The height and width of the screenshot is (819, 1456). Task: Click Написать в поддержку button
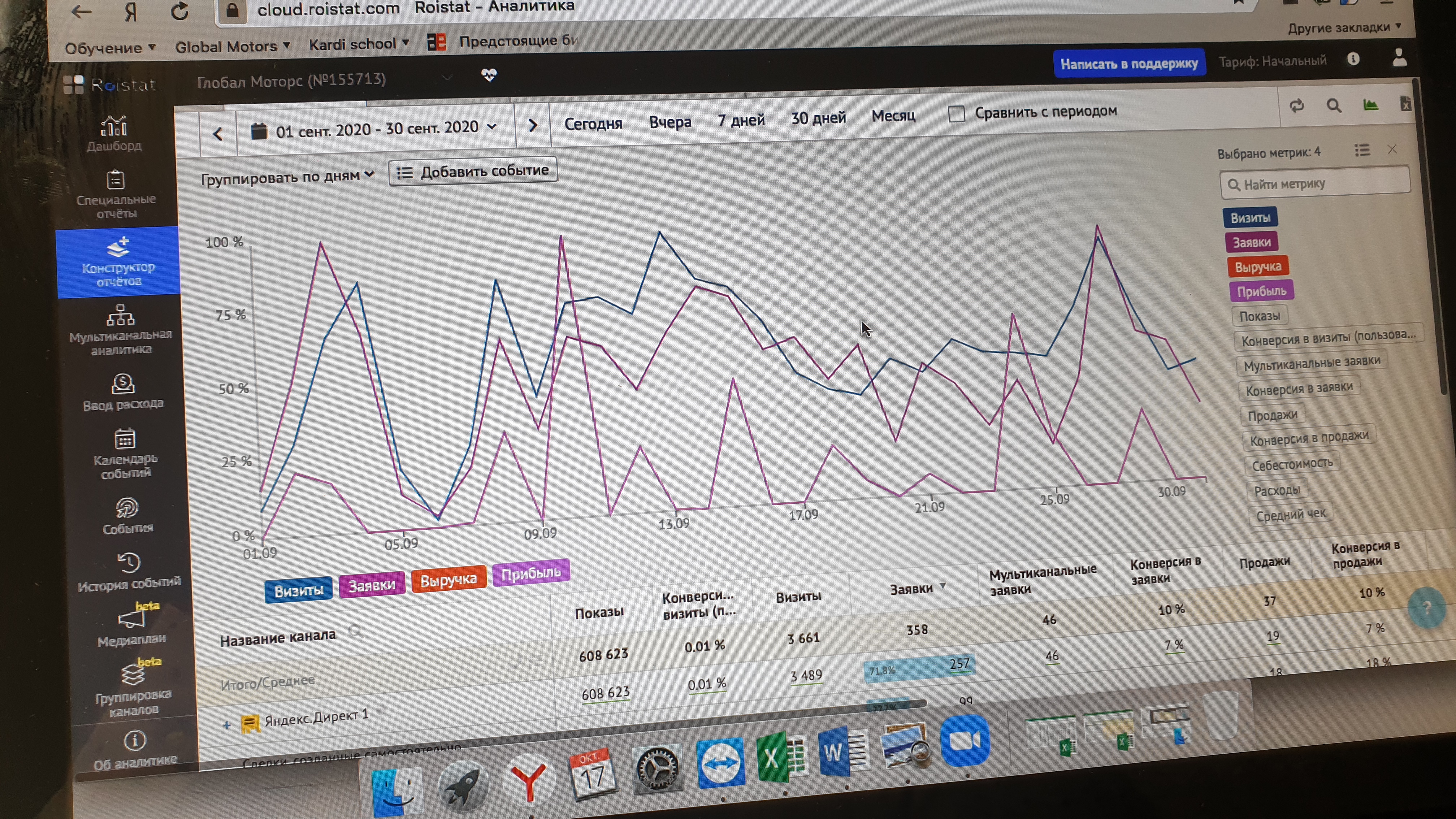(1129, 64)
